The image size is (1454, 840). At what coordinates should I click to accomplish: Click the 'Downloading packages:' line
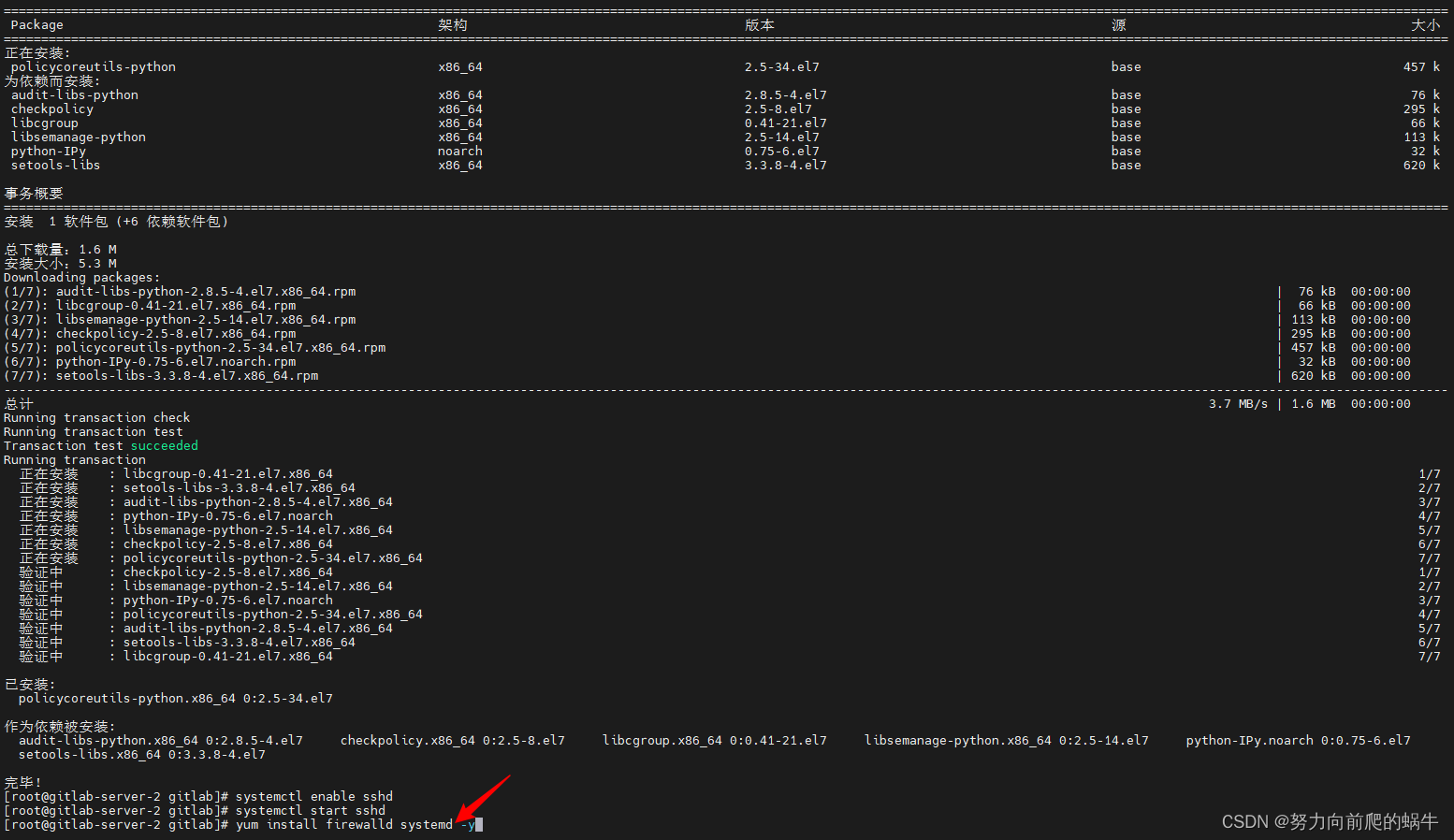pos(82,278)
